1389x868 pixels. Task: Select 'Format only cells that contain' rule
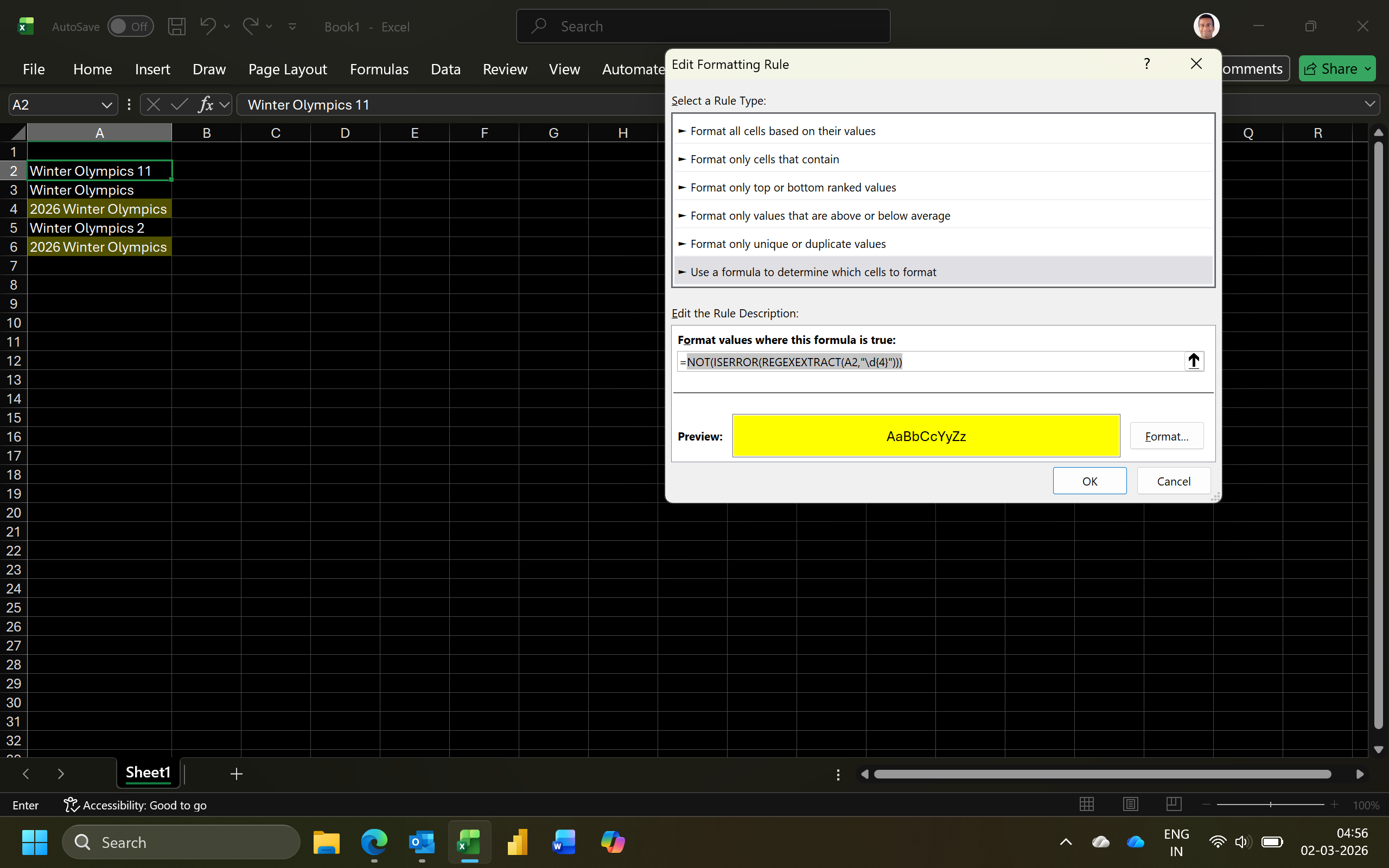(x=764, y=159)
